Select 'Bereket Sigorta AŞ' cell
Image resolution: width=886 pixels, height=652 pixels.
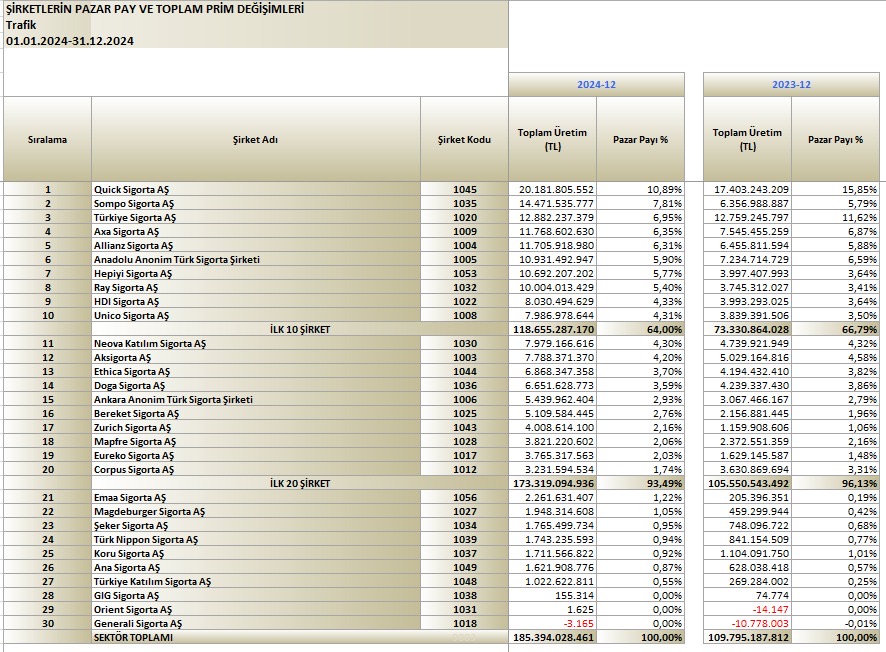[255, 414]
